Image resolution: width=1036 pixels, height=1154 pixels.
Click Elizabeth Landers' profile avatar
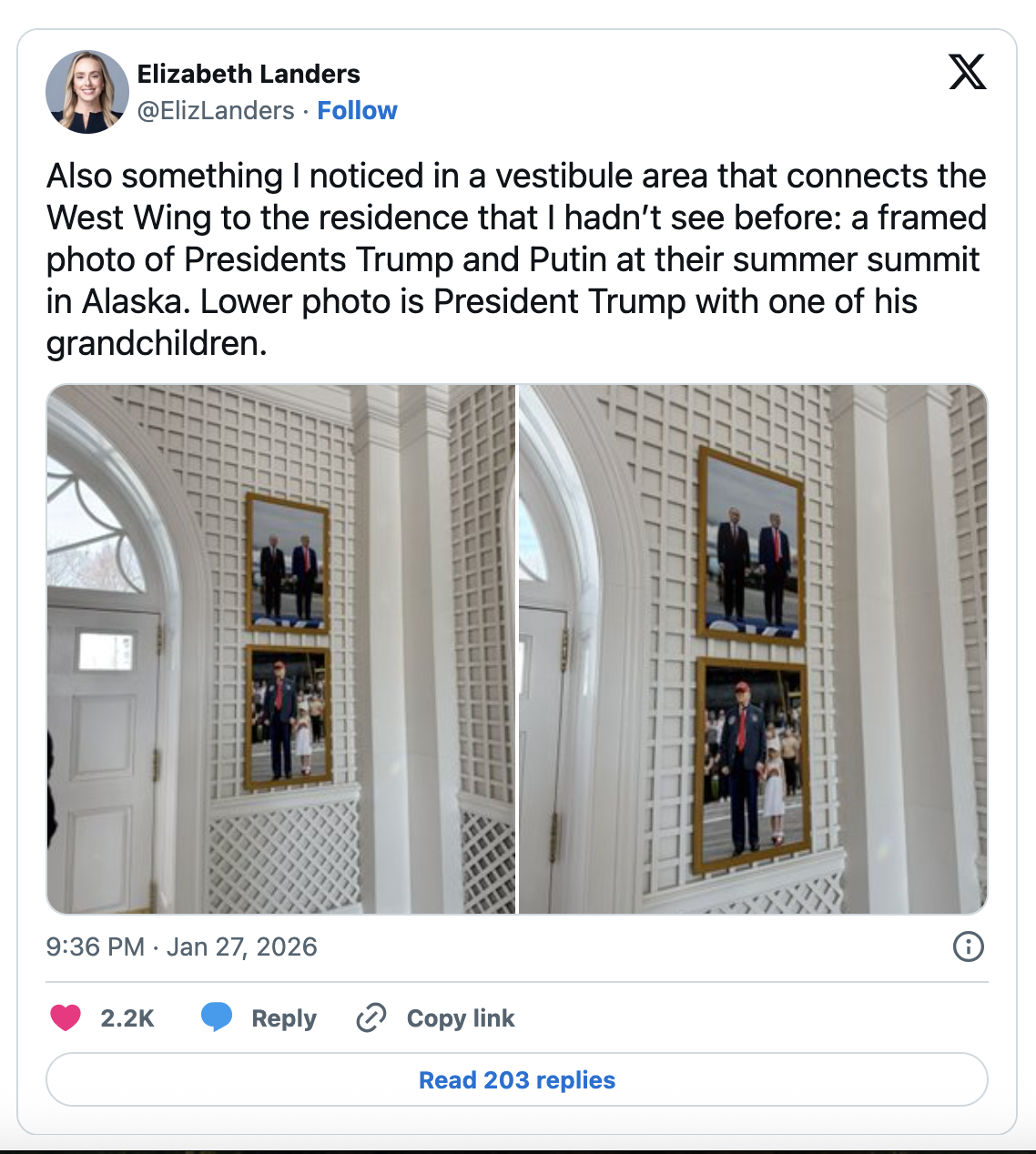[x=87, y=92]
